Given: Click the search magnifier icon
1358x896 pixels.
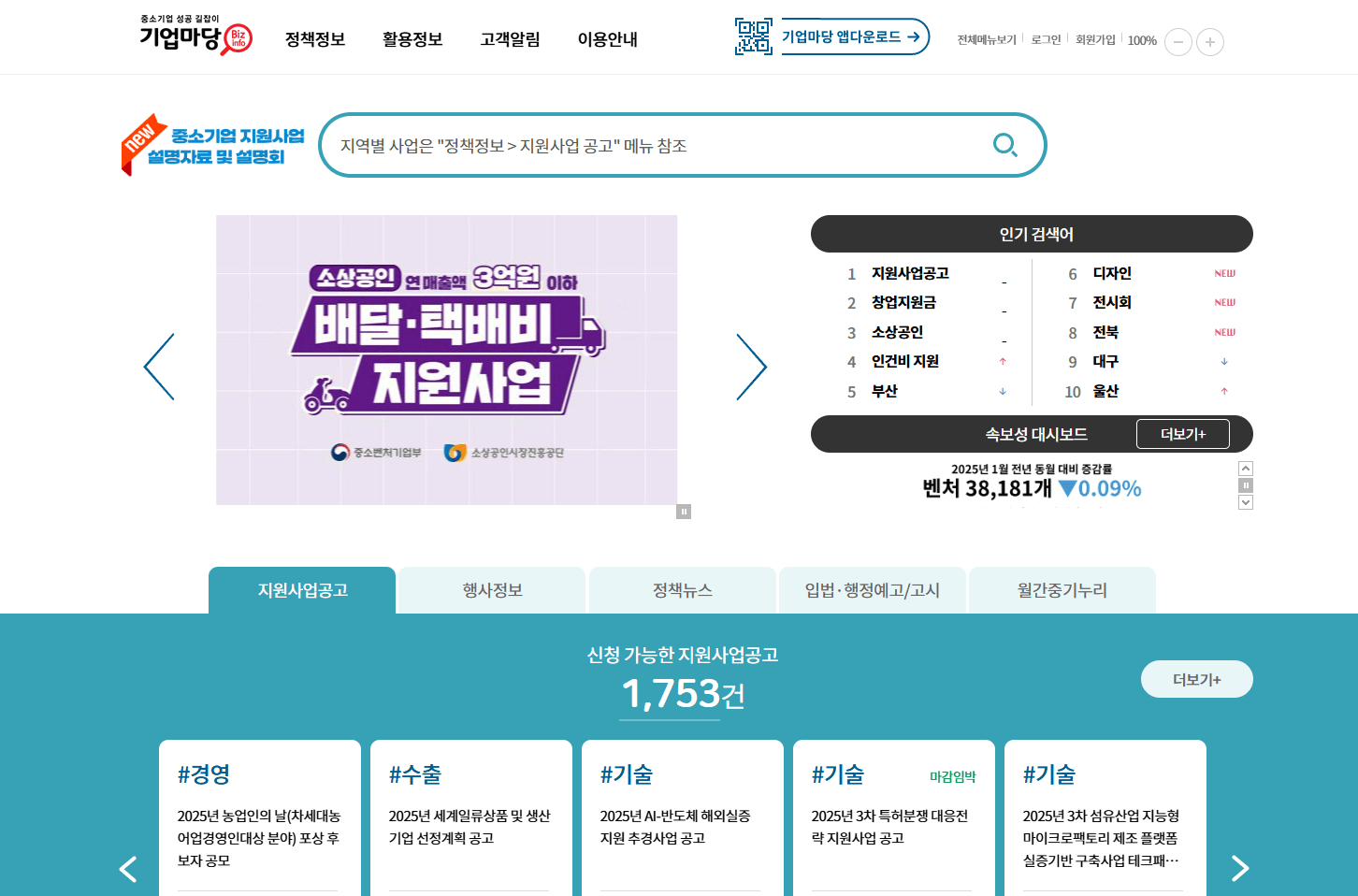Looking at the screenshot, I should 1005,145.
